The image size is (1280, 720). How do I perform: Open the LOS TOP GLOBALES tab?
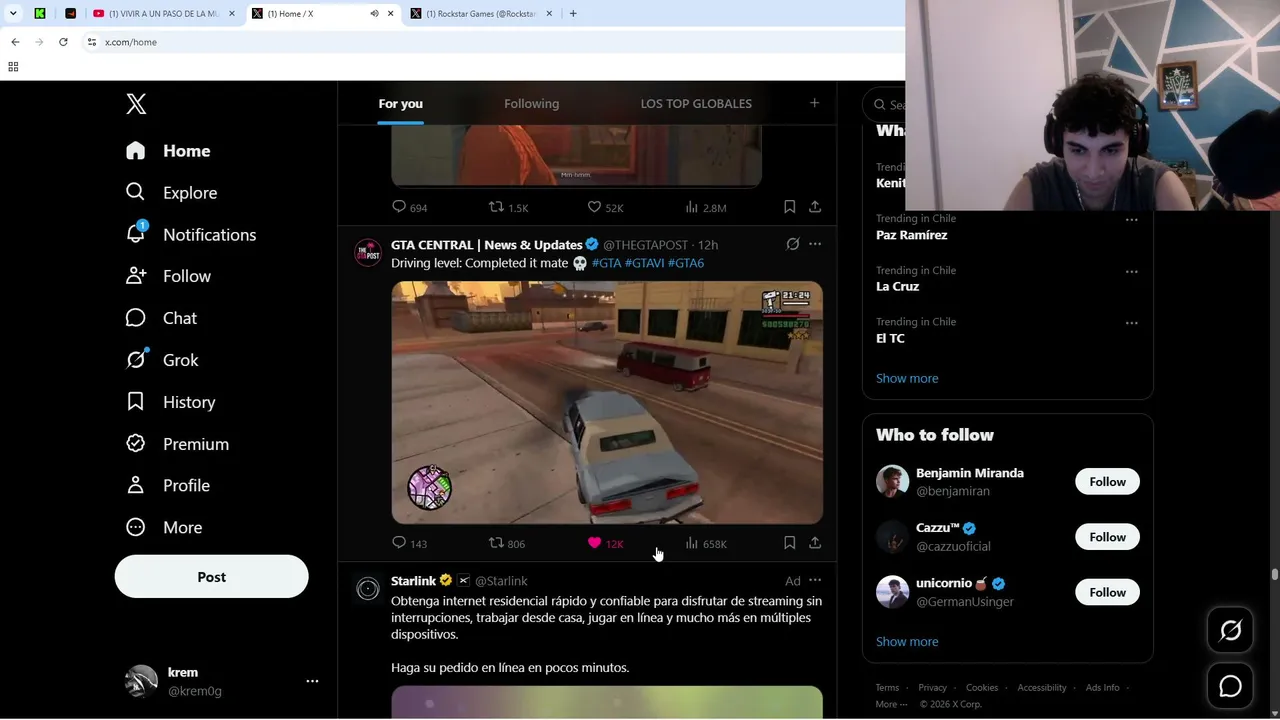point(696,104)
